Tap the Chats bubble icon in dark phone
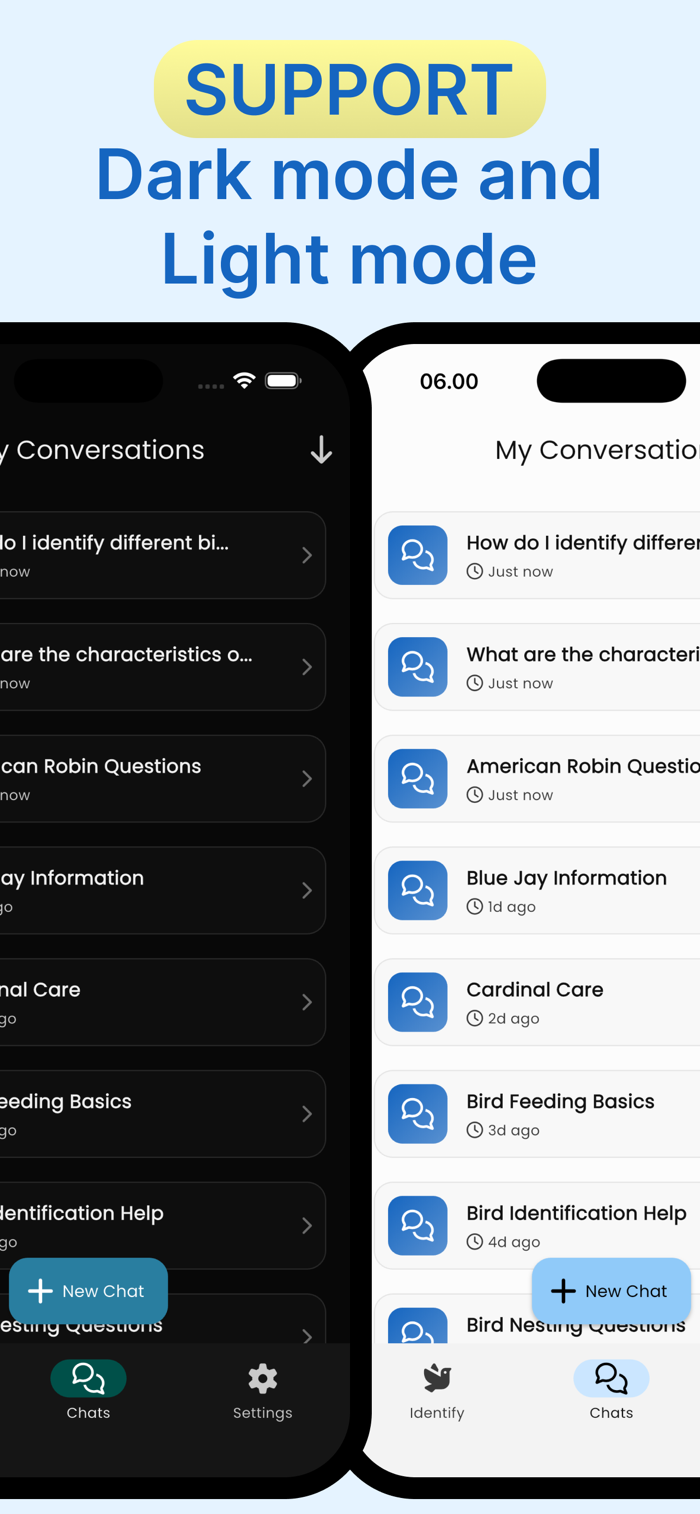700x1514 pixels. (x=88, y=1378)
